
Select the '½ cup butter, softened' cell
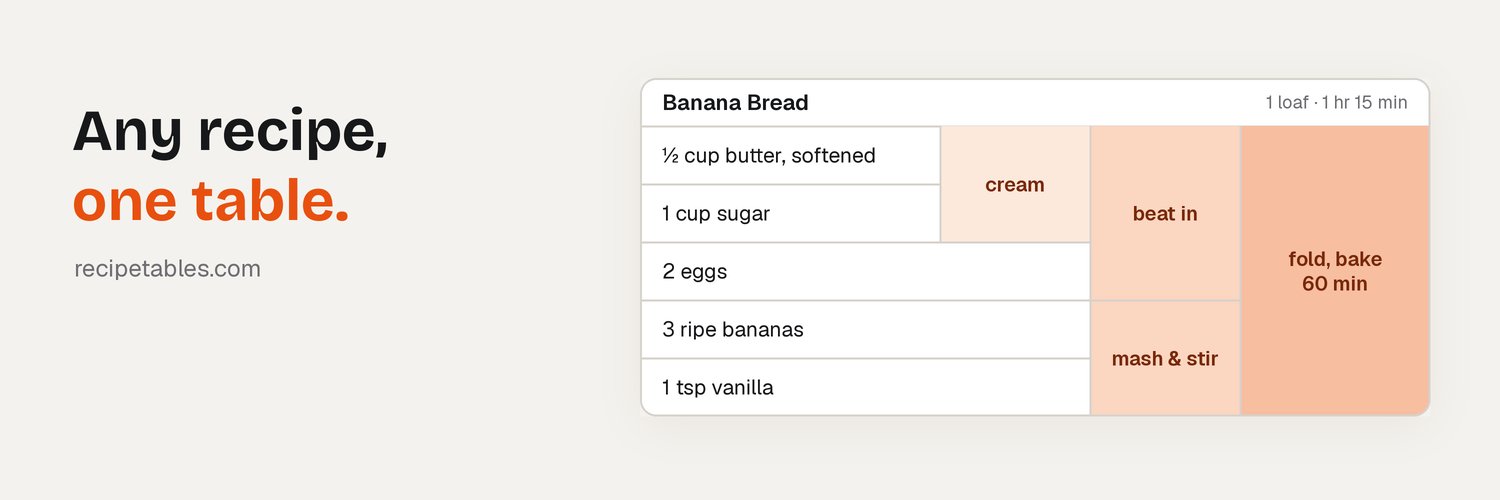coord(791,156)
